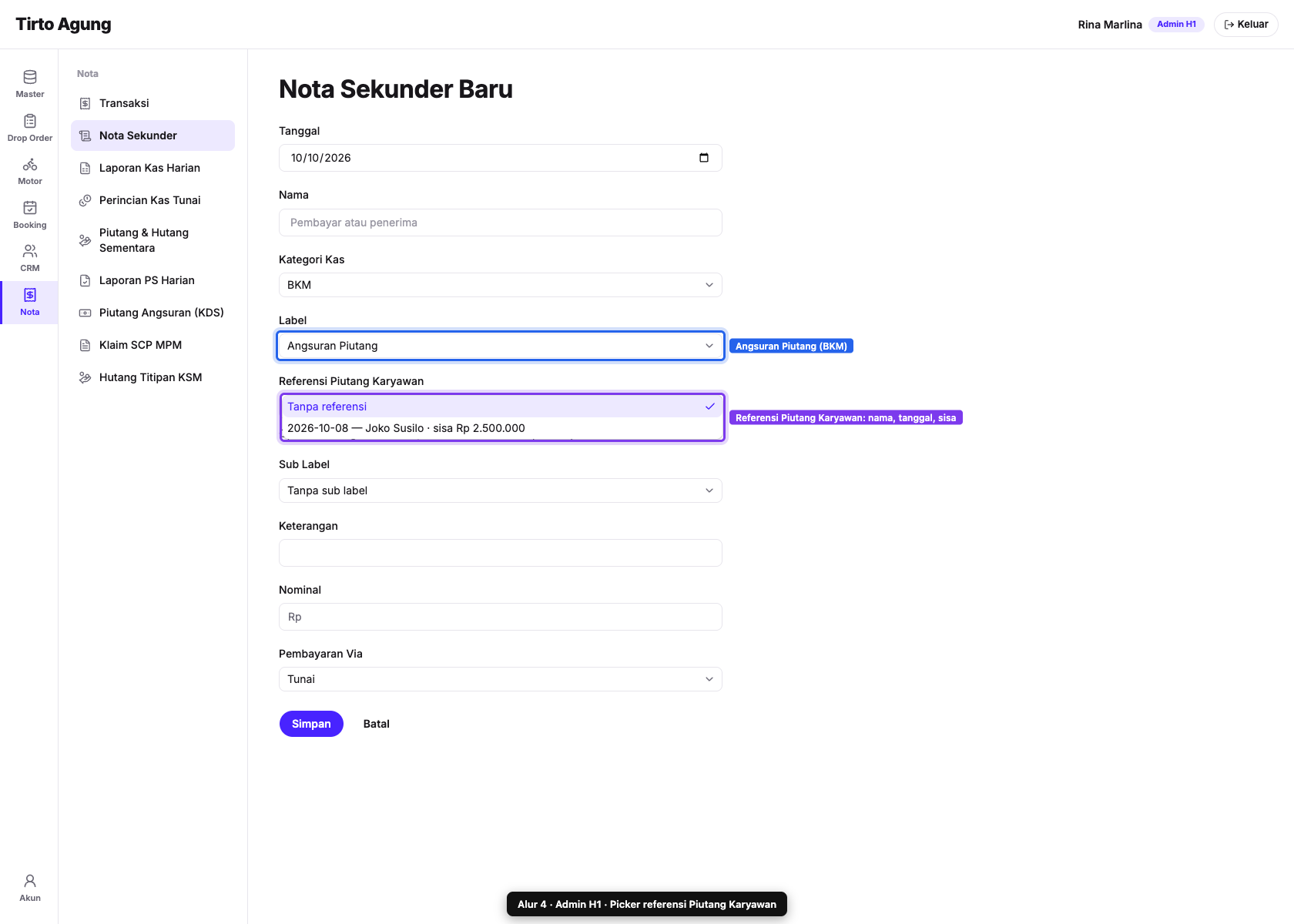This screenshot has height=924, width=1294.
Task: Click the Nota Sekunder Baru heading
Action: (x=396, y=89)
